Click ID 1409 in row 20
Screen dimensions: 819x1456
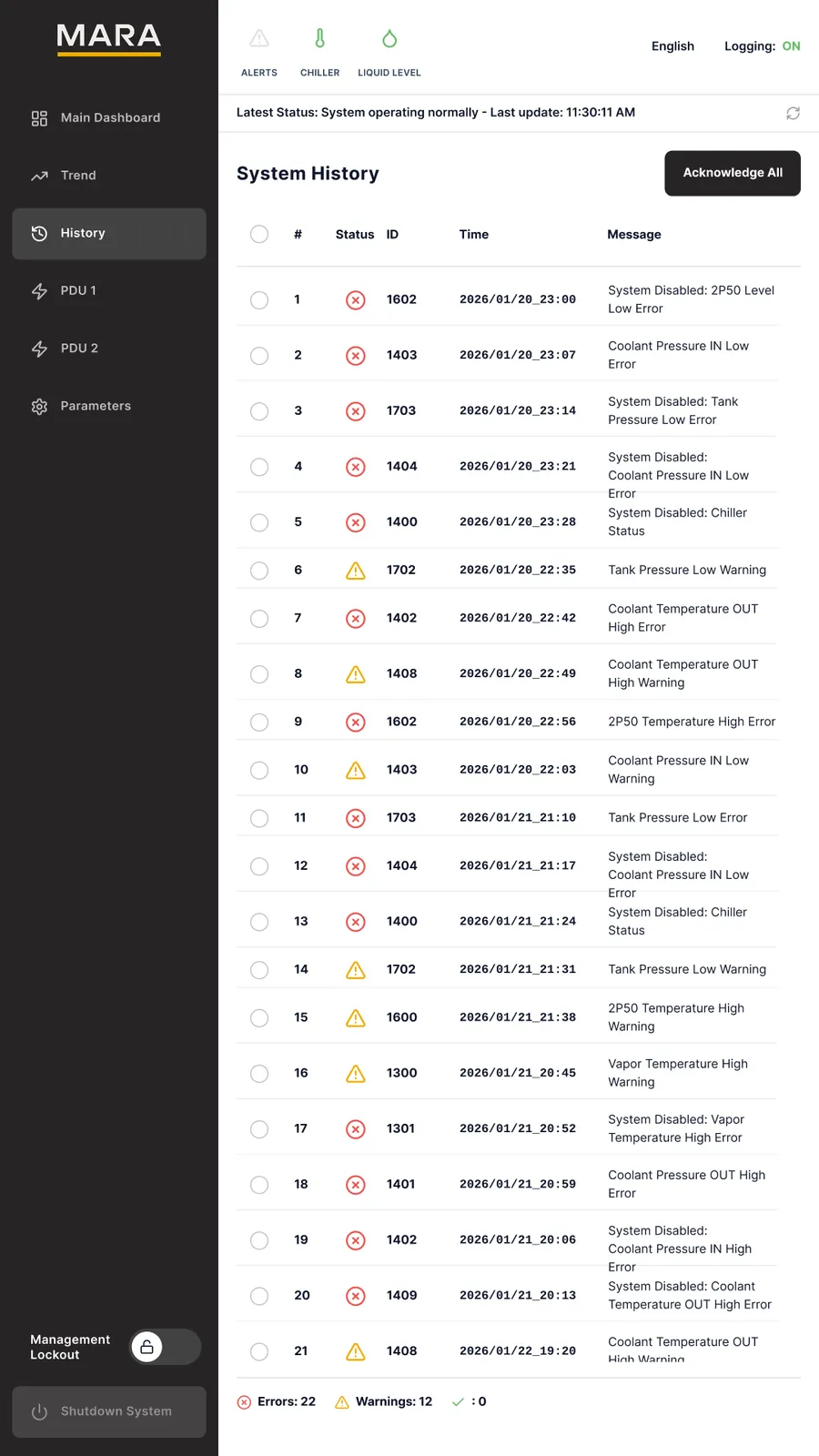pyautogui.click(x=401, y=1296)
